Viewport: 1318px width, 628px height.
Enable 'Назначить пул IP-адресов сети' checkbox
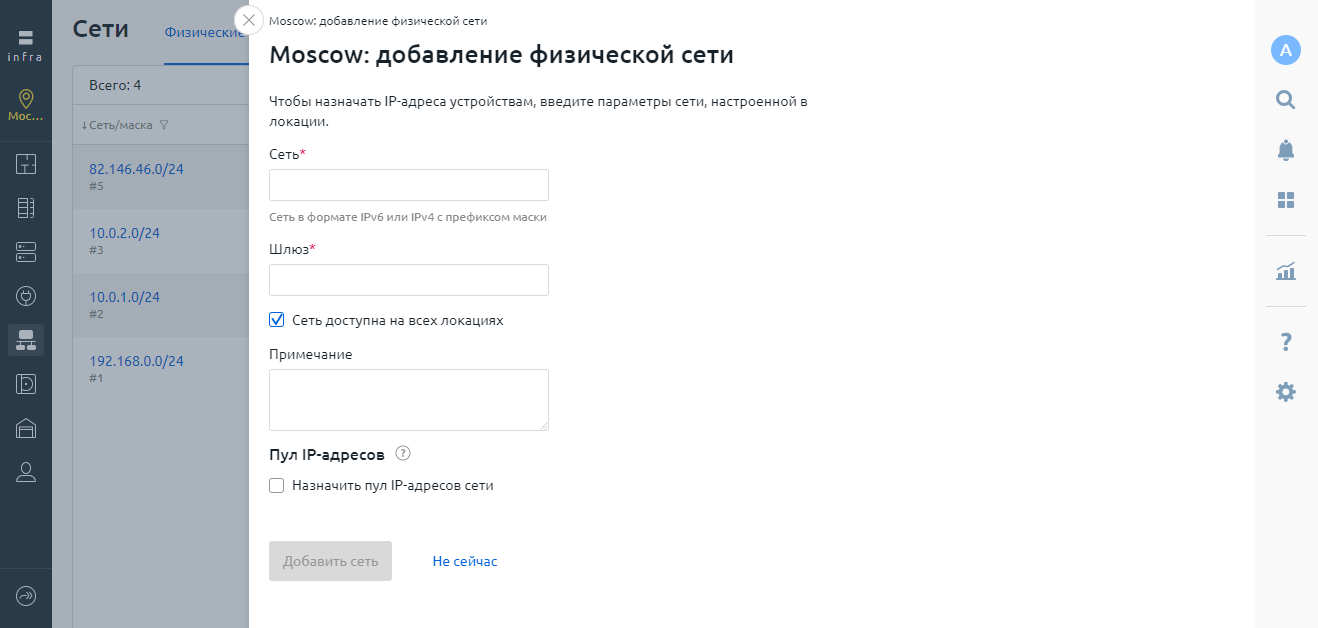pyautogui.click(x=277, y=486)
